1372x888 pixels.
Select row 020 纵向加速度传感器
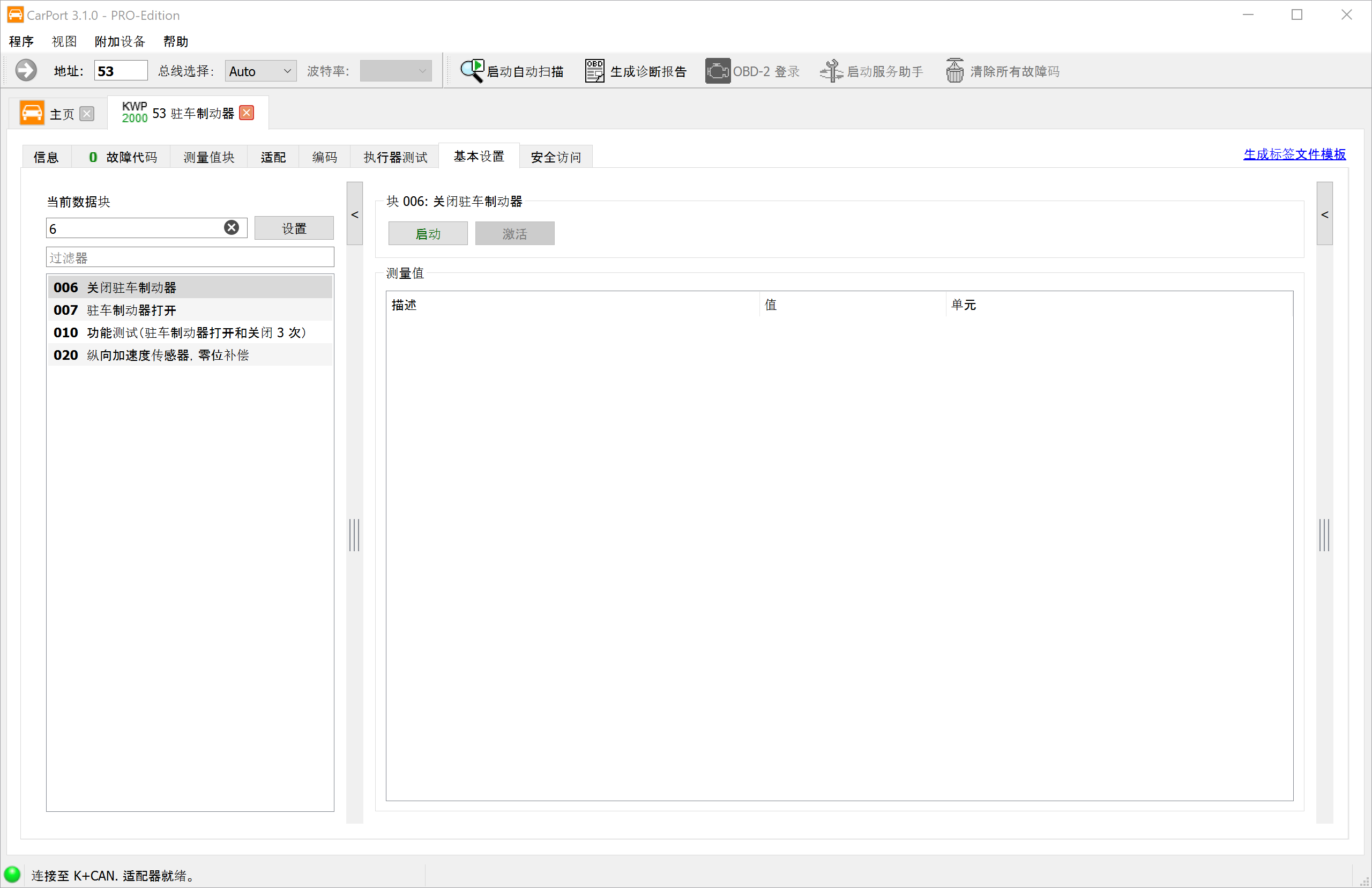tap(190, 354)
